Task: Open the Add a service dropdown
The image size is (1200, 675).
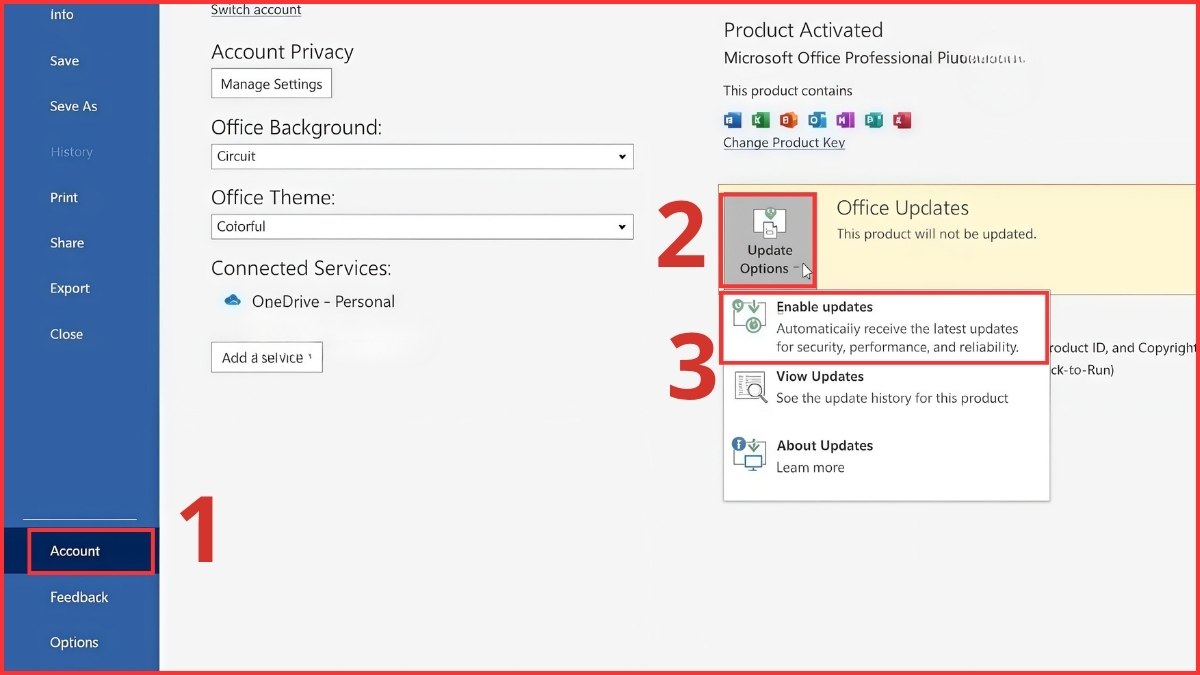Action: pos(266,358)
